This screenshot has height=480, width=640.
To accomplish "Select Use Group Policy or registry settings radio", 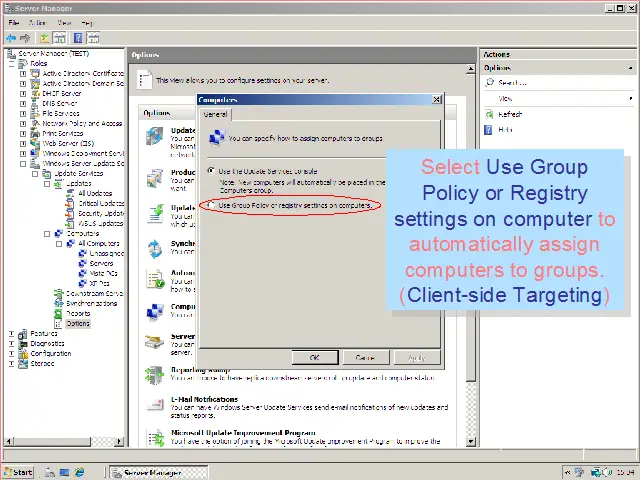I will (x=211, y=205).
